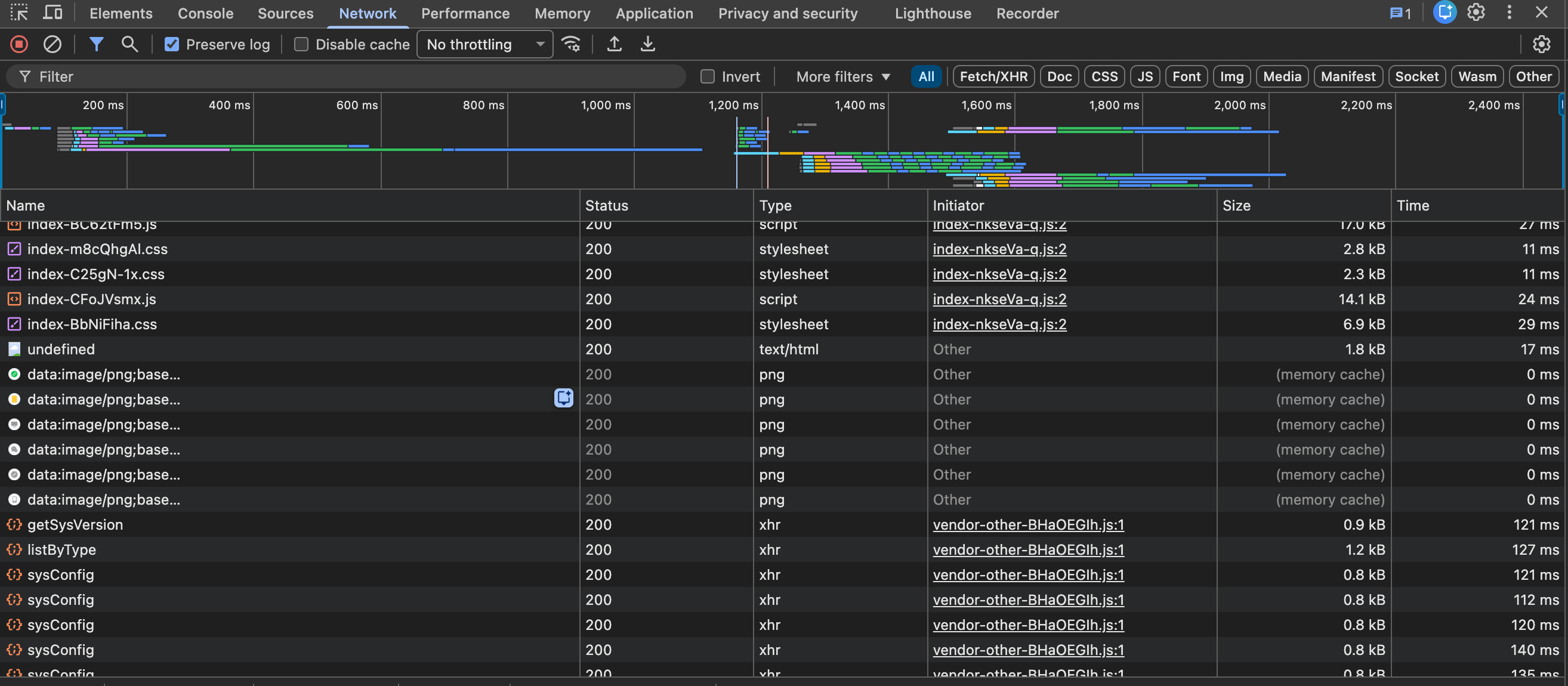
Task: Toggle the filter funnel icon
Action: point(96,44)
